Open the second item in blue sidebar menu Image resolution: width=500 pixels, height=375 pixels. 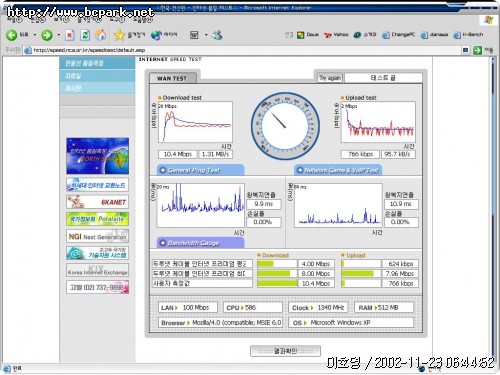[97, 76]
